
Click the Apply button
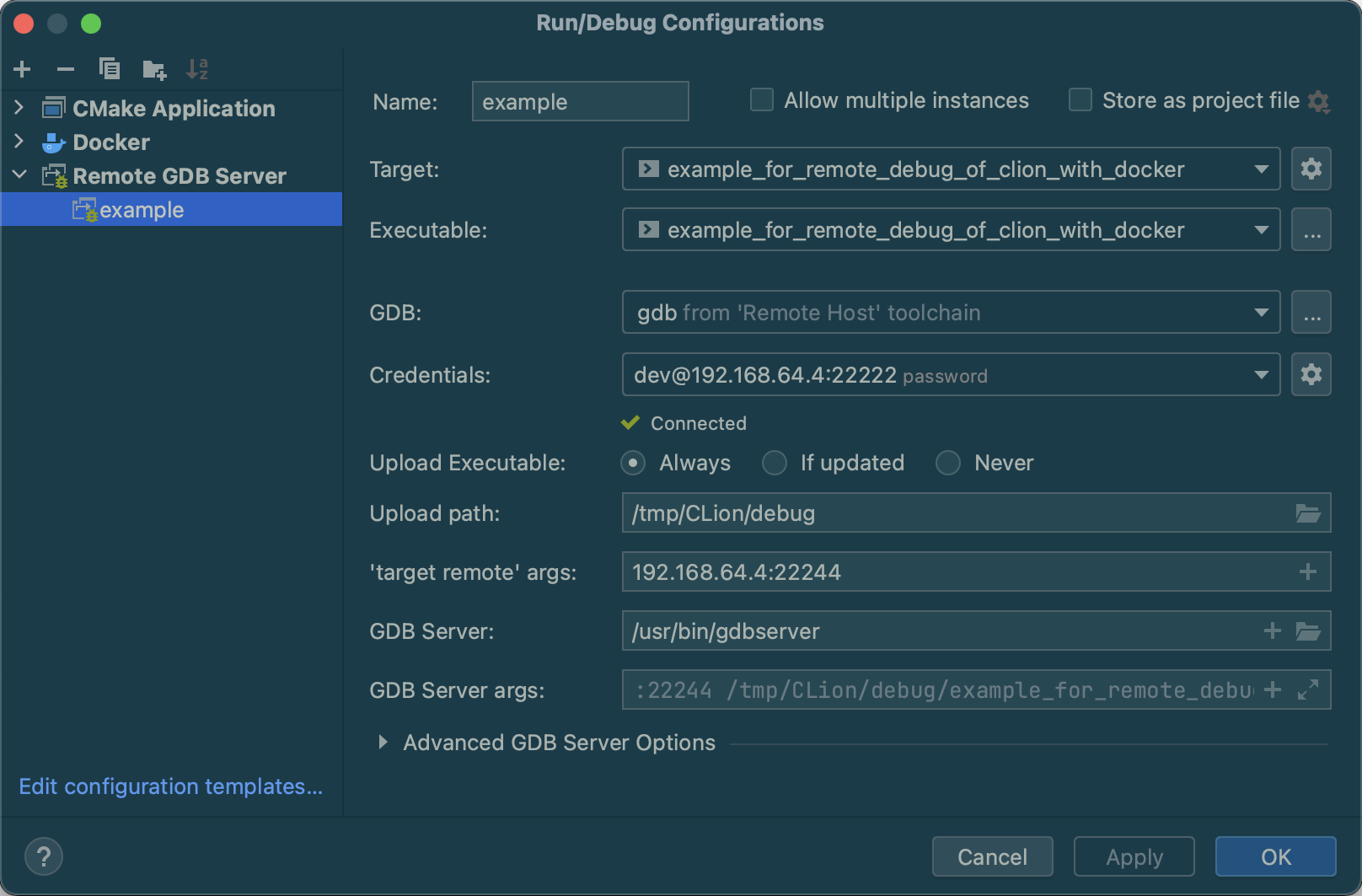pos(1134,857)
